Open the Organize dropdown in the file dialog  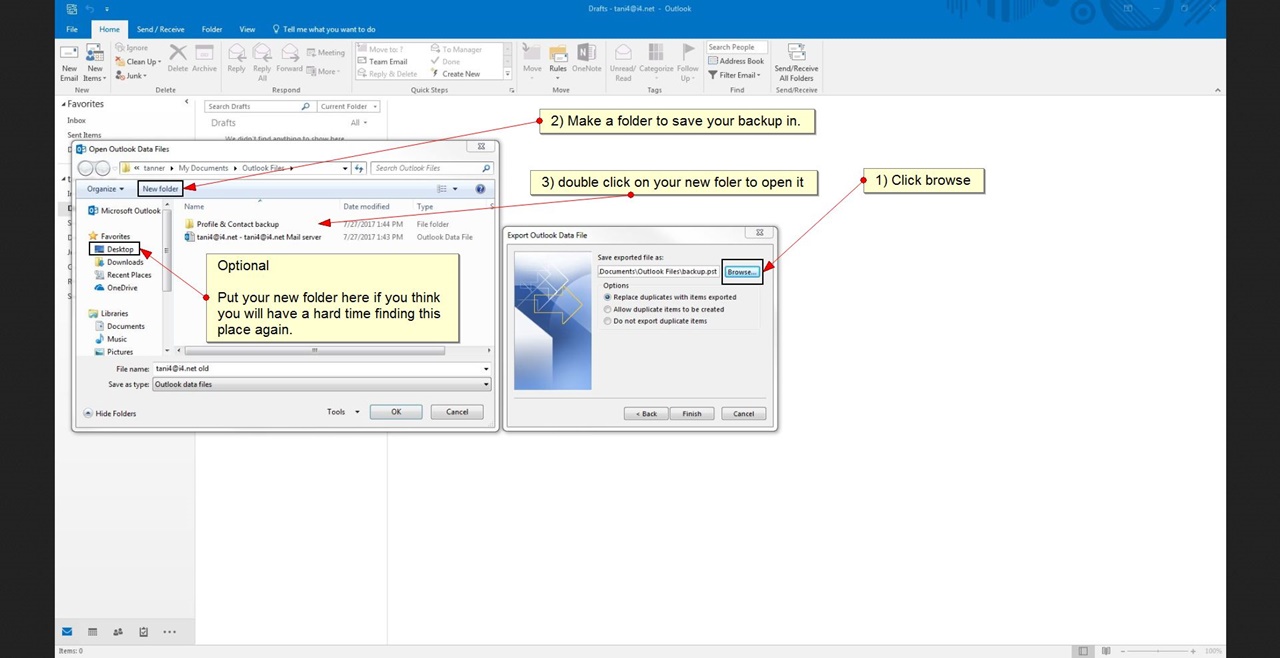click(105, 189)
